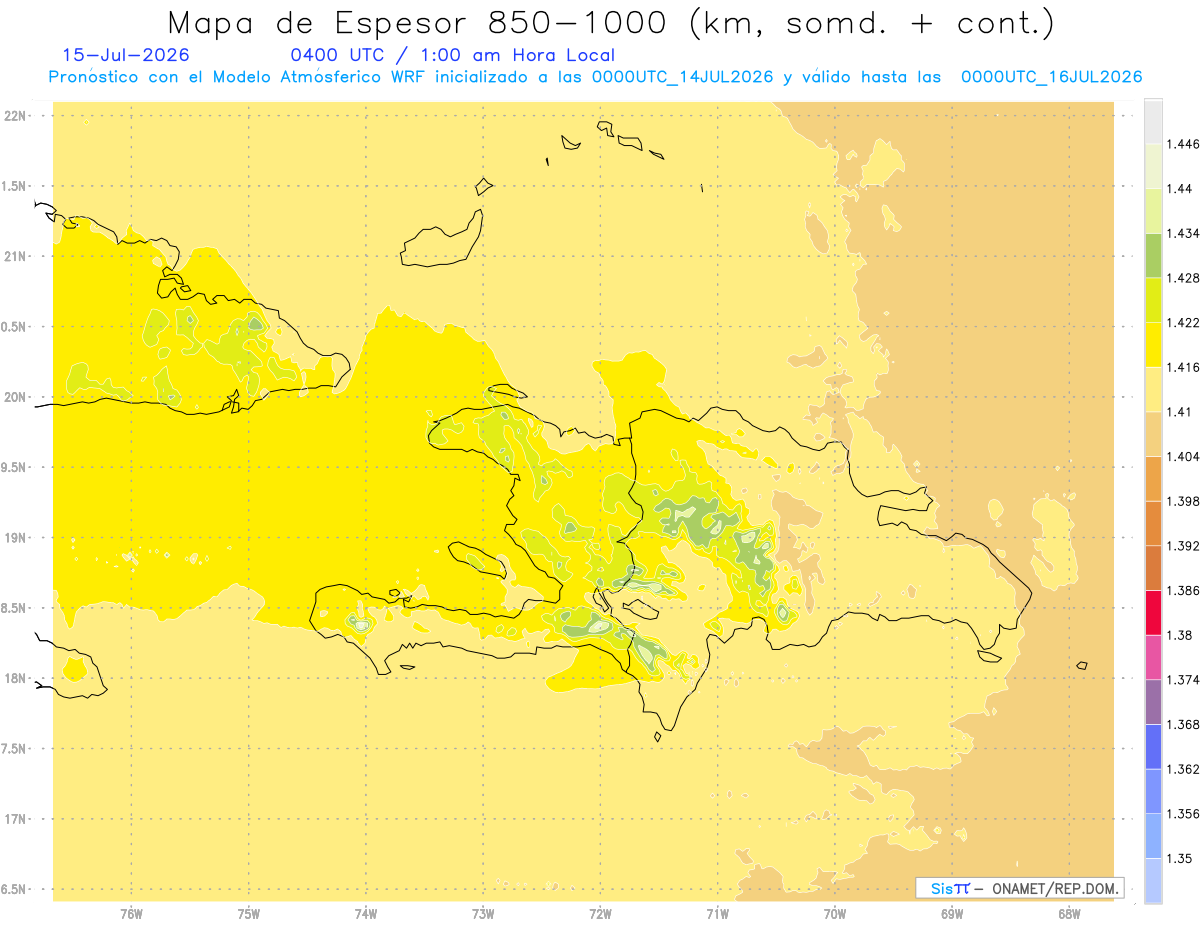Click the 68W longitude label
The height and width of the screenshot is (927, 1200).
tap(1069, 914)
